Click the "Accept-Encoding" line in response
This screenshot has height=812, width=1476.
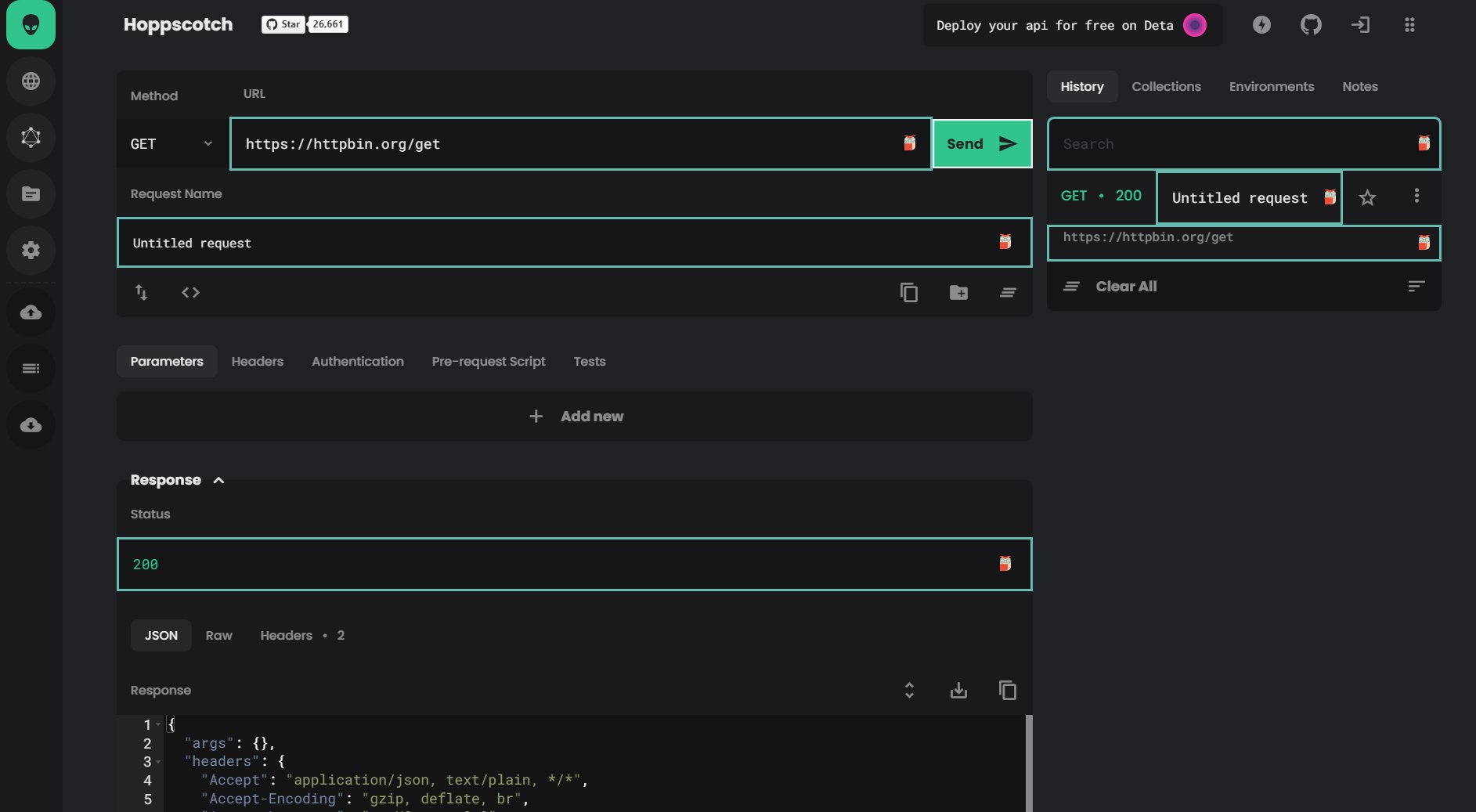point(365,799)
